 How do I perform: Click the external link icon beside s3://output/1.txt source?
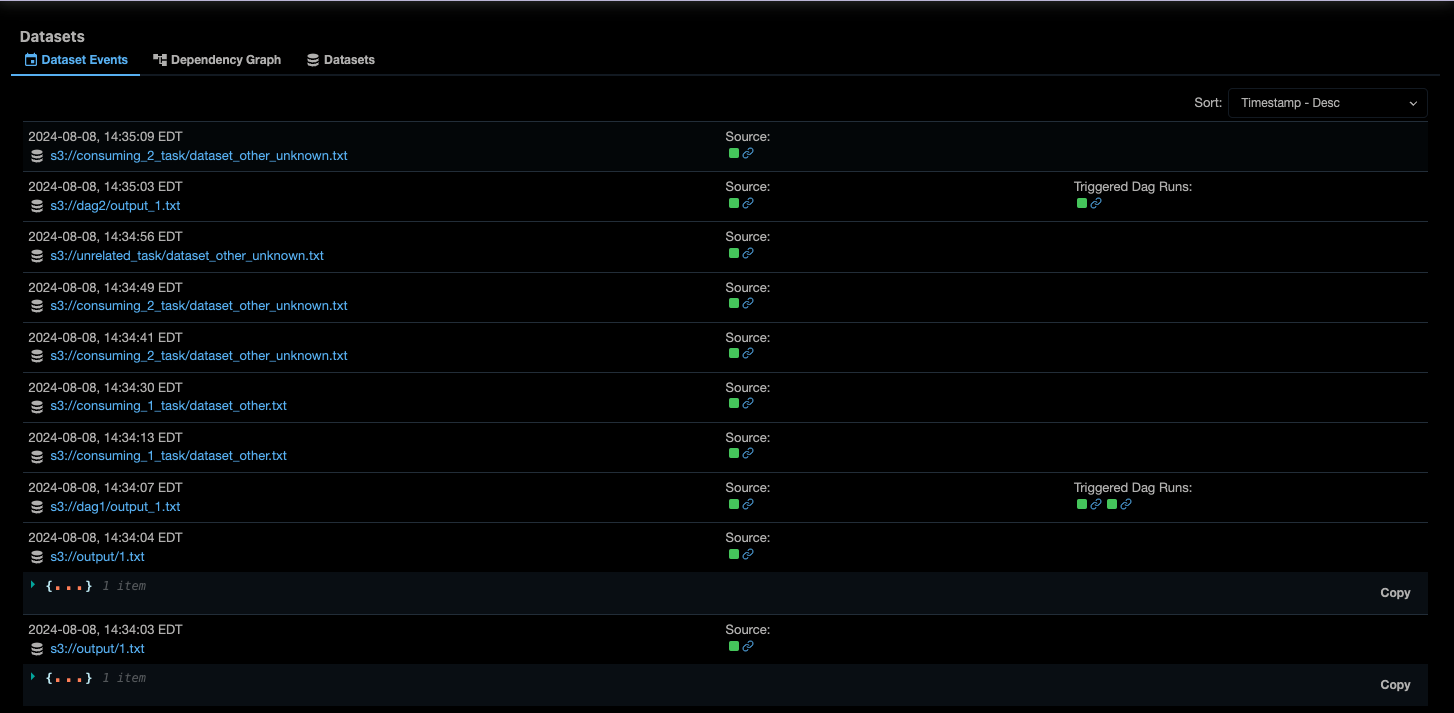click(x=748, y=554)
